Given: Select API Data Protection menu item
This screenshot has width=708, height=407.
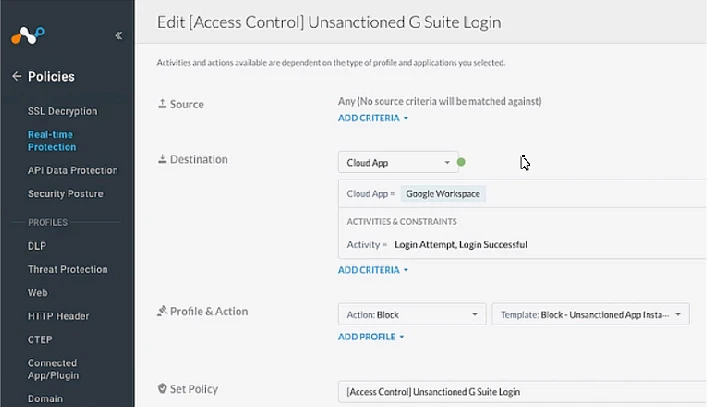Looking at the screenshot, I should coord(72,170).
